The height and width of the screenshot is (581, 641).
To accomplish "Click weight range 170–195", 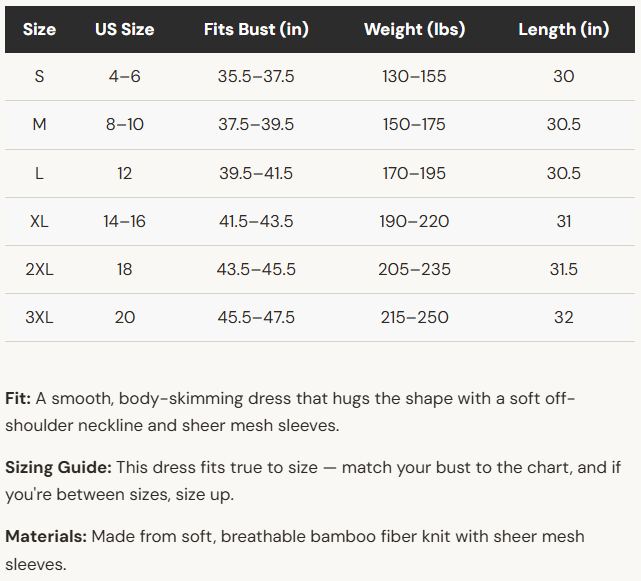I will click(x=415, y=173).
